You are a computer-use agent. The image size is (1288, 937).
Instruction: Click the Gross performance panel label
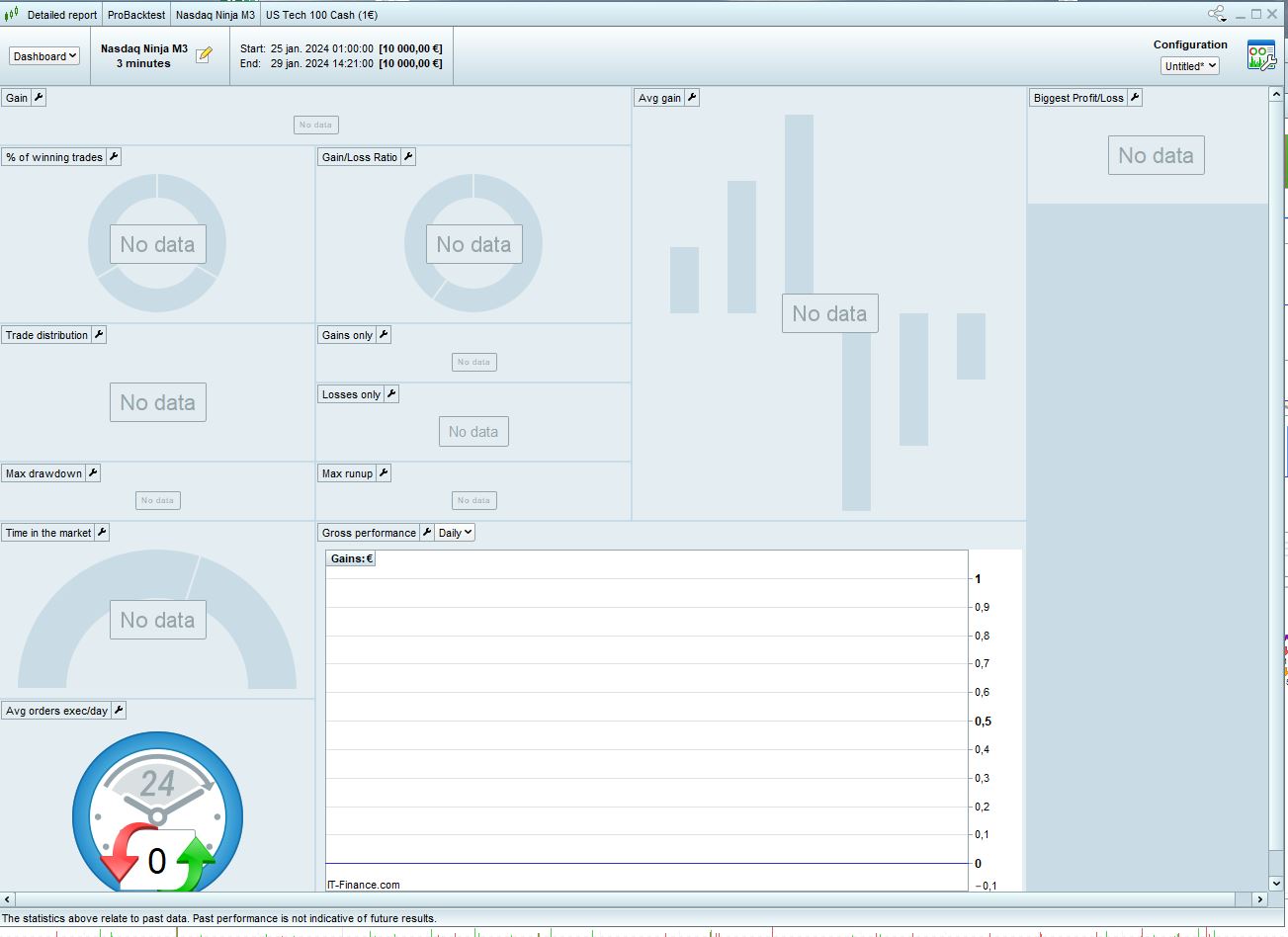(369, 533)
